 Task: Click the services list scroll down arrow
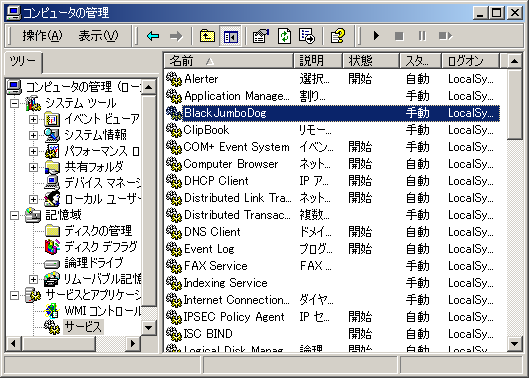[514, 344]
